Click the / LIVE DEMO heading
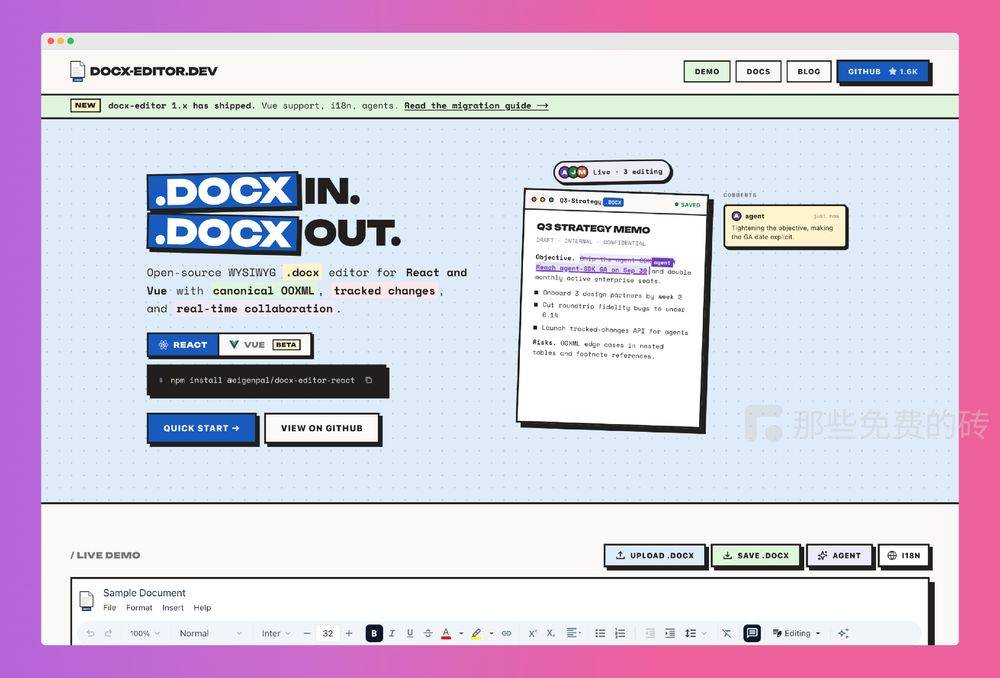The height and width of the screenshot is (678, 1000). [105, 555]
